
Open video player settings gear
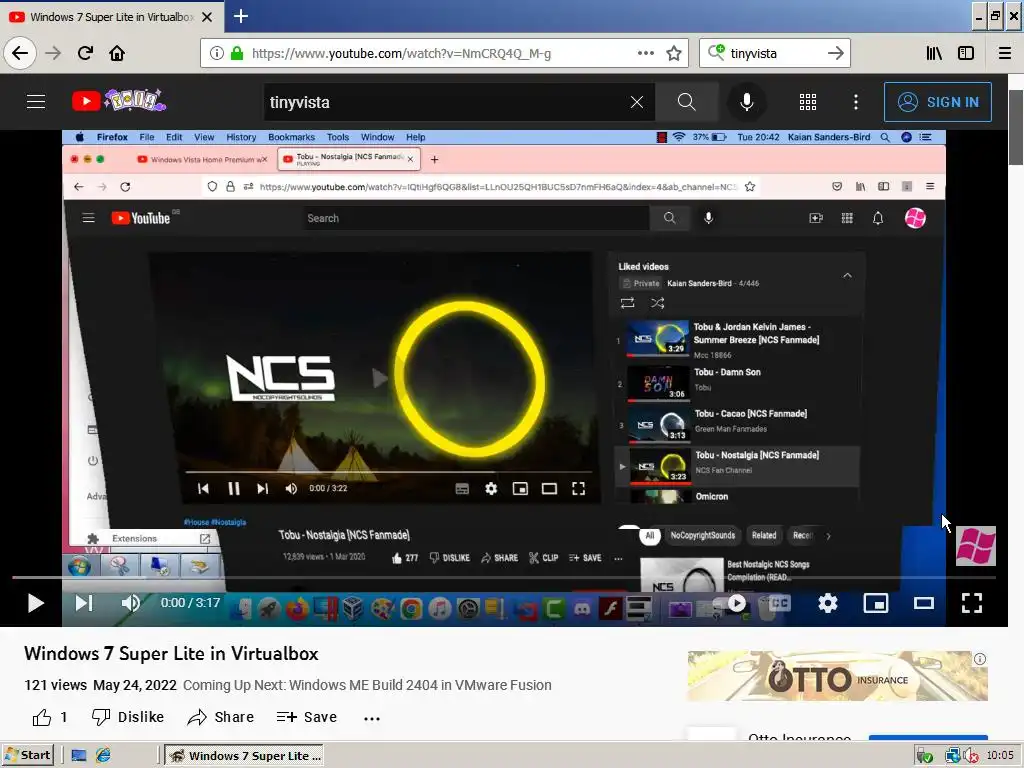(x=827, y=603)
